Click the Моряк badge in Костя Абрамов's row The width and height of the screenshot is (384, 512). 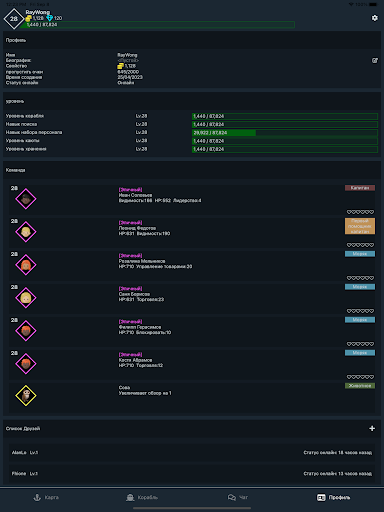[360, 353]
